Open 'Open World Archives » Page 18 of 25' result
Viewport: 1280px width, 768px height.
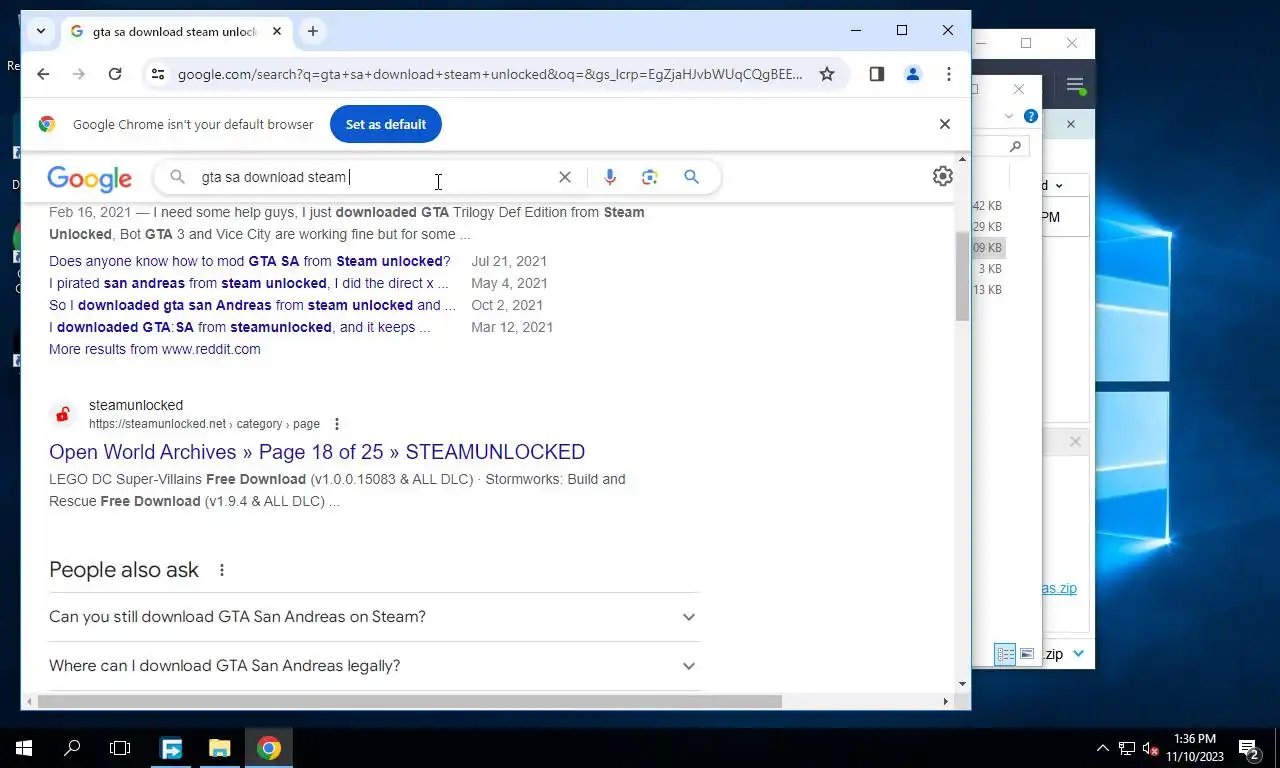(317, 452)
